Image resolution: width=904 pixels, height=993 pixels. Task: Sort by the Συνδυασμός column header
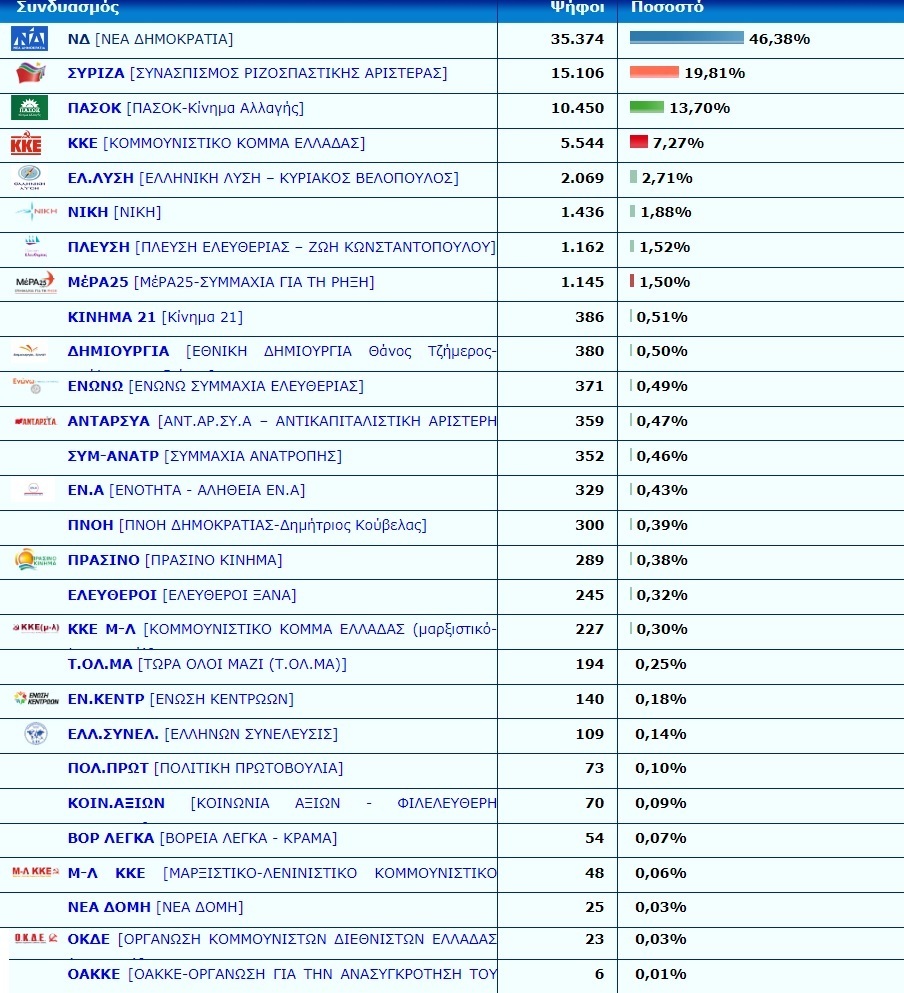(68, 8)
